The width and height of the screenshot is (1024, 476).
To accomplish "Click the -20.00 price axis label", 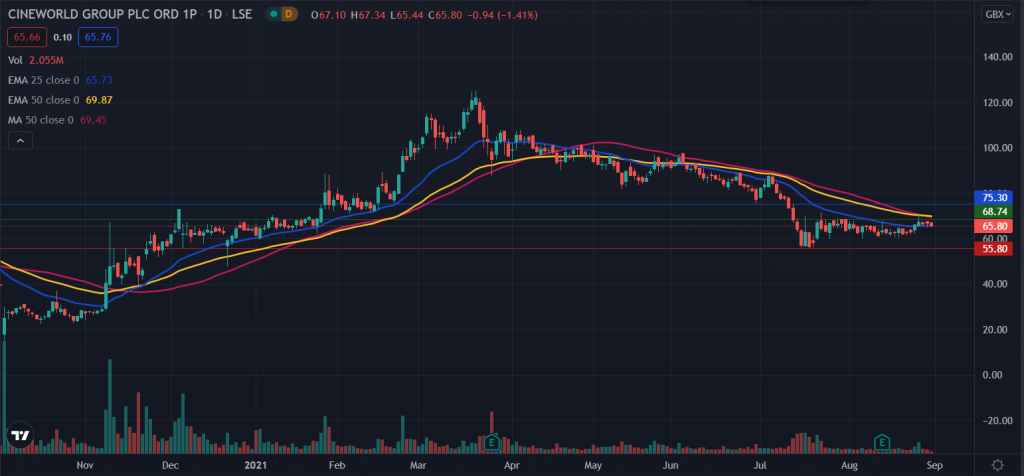I will click(997, 420).
